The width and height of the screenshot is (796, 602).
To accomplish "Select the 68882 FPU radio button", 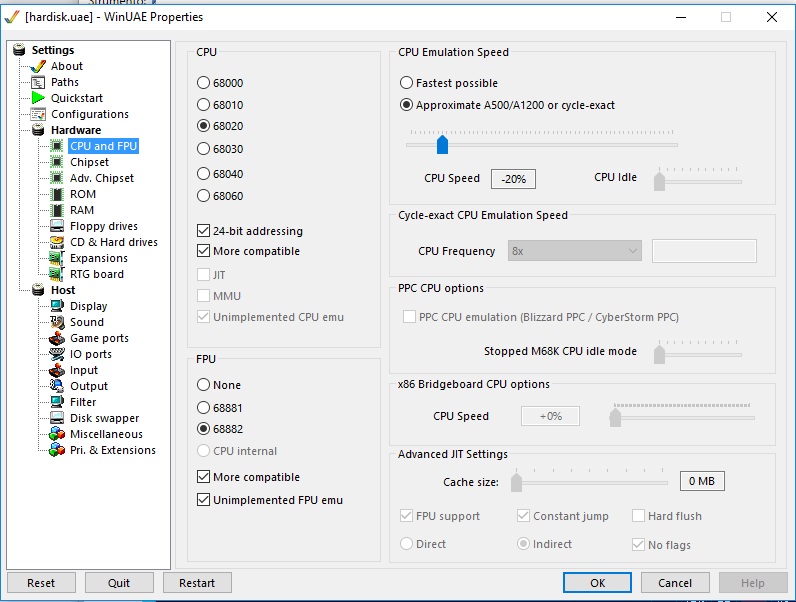I will click(x=203, y=429).
